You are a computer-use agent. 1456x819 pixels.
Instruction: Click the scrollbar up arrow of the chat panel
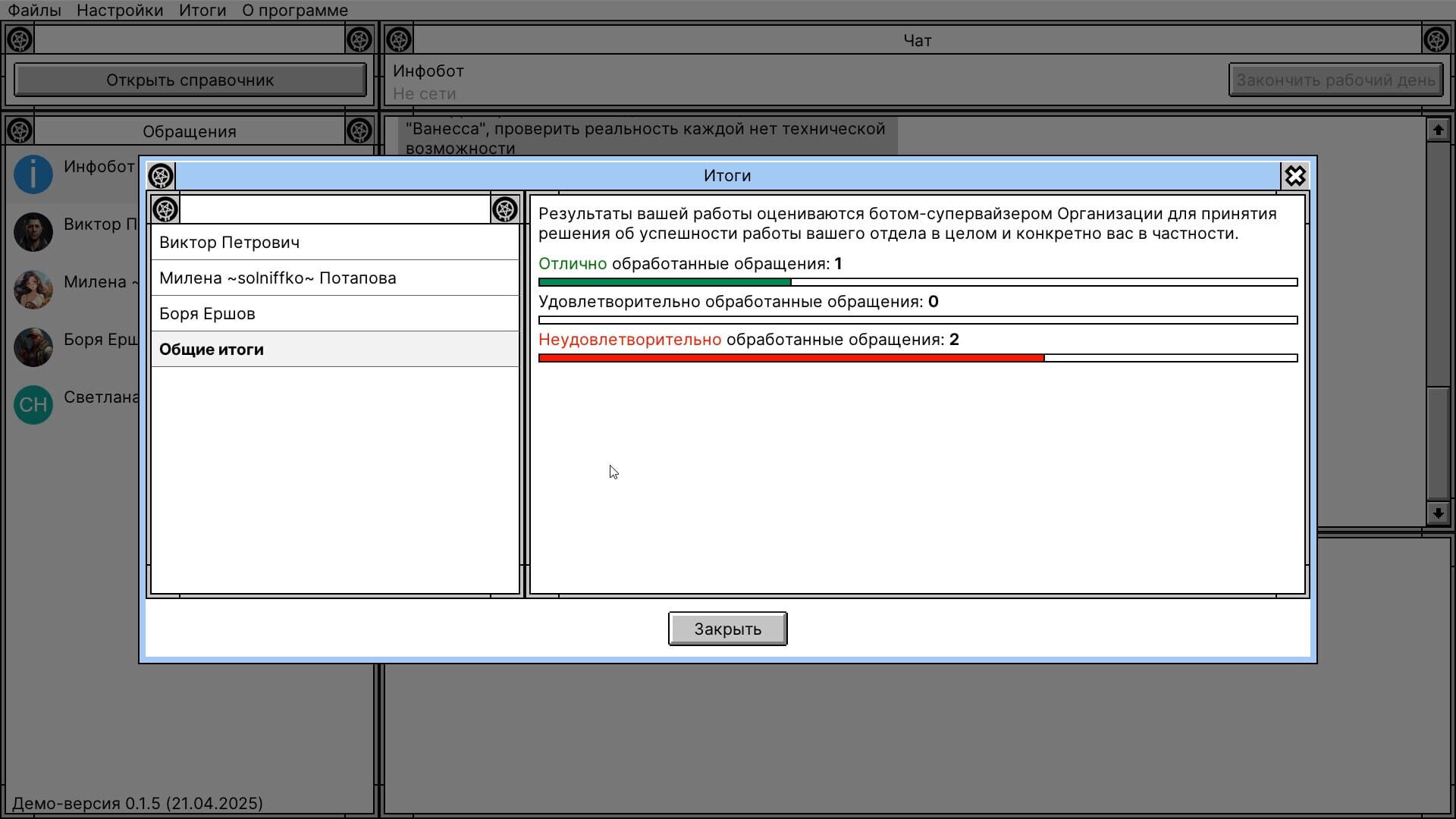[1438, 129]
